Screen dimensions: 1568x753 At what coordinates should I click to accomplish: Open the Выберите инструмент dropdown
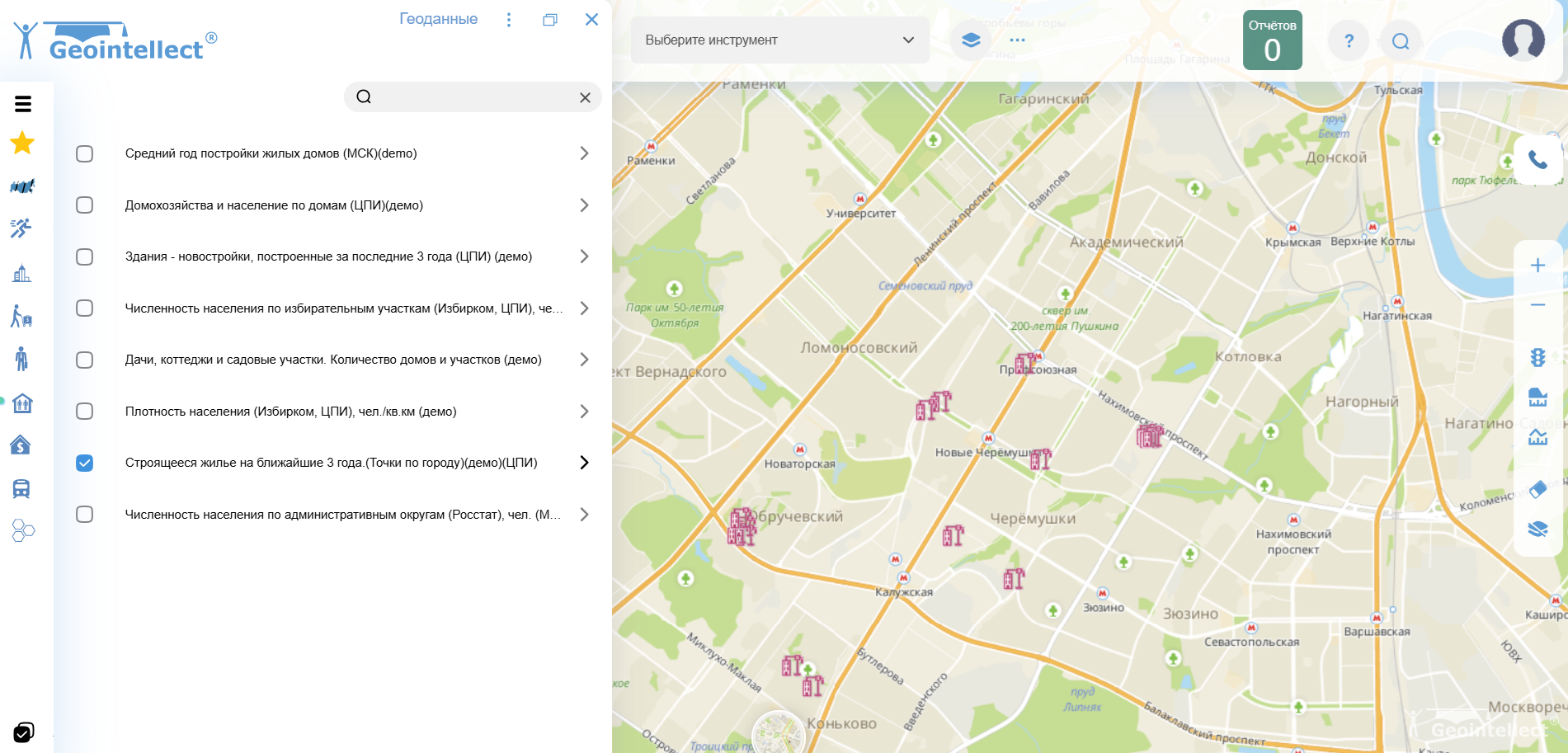pos(779,40)
